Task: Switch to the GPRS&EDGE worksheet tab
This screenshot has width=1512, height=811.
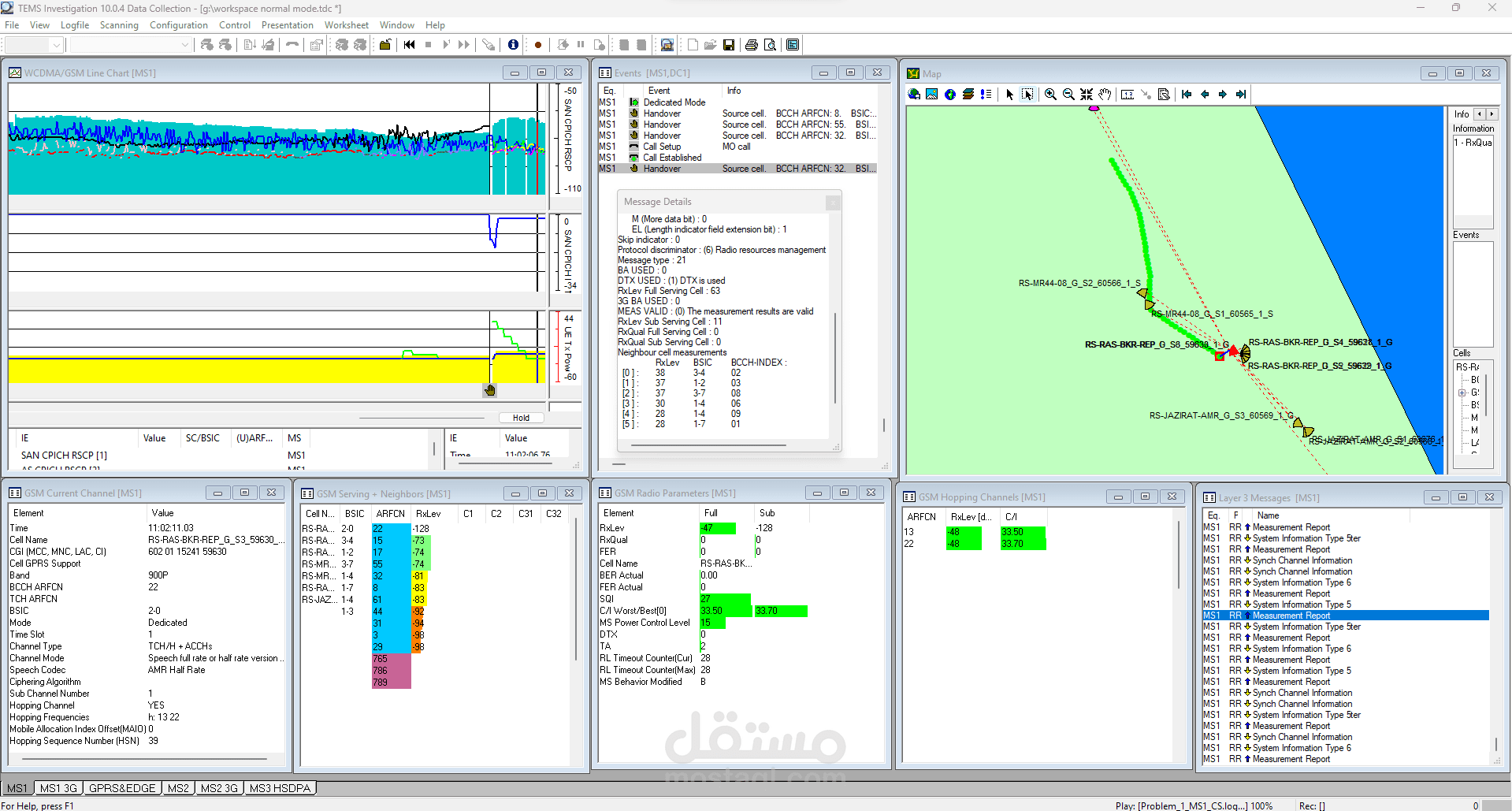Action: 122,787
